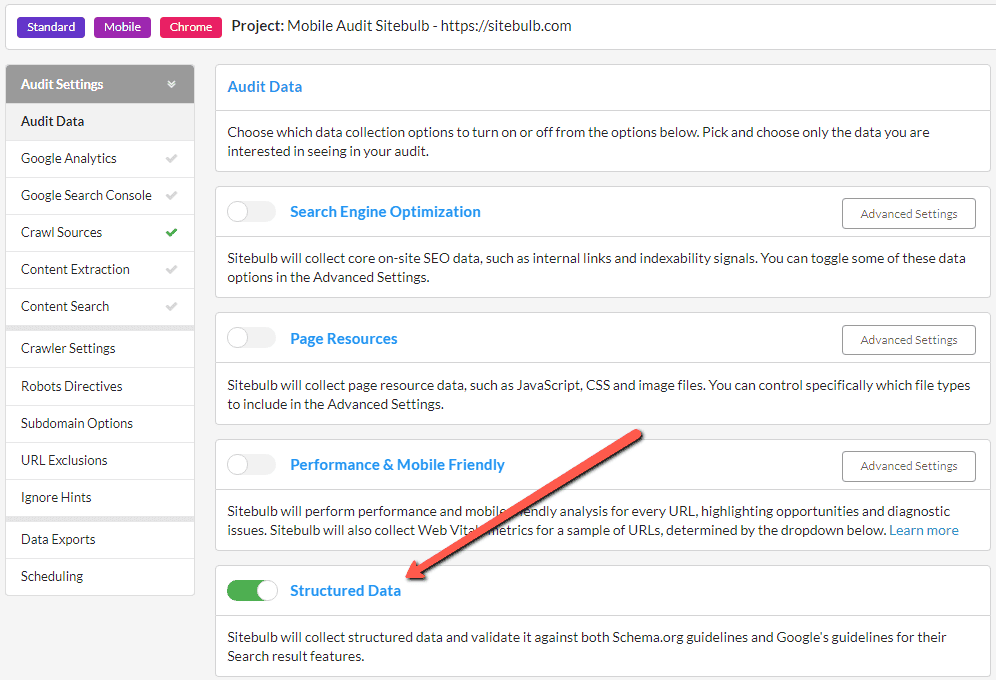Click the project title text with sitebulb.com URL

click(401, 26)
